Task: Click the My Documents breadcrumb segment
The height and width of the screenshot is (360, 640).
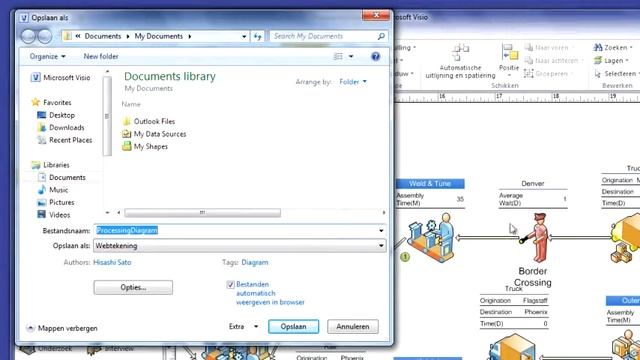Action: (159, 36)
